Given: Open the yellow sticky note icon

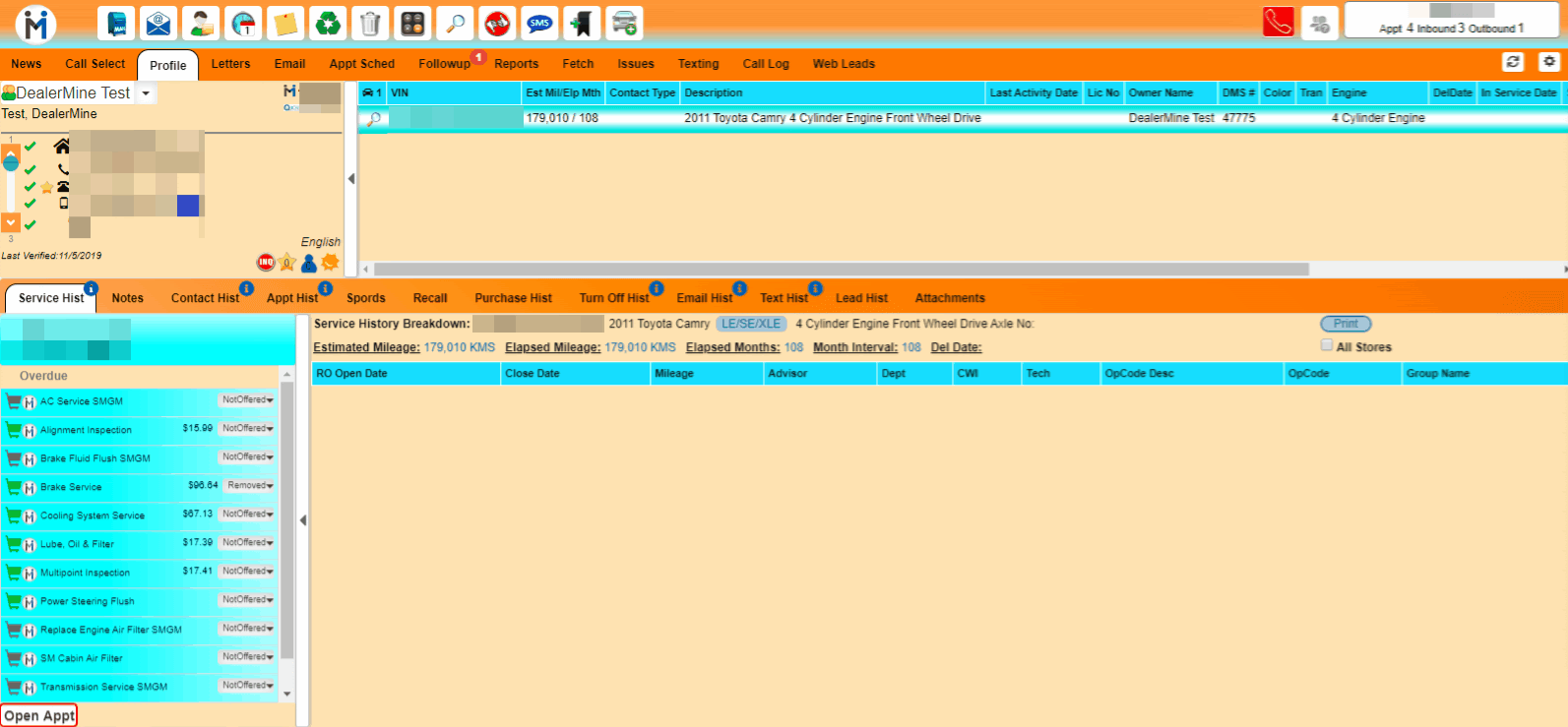Looking at the screenshot, I should tap(285, 24).
